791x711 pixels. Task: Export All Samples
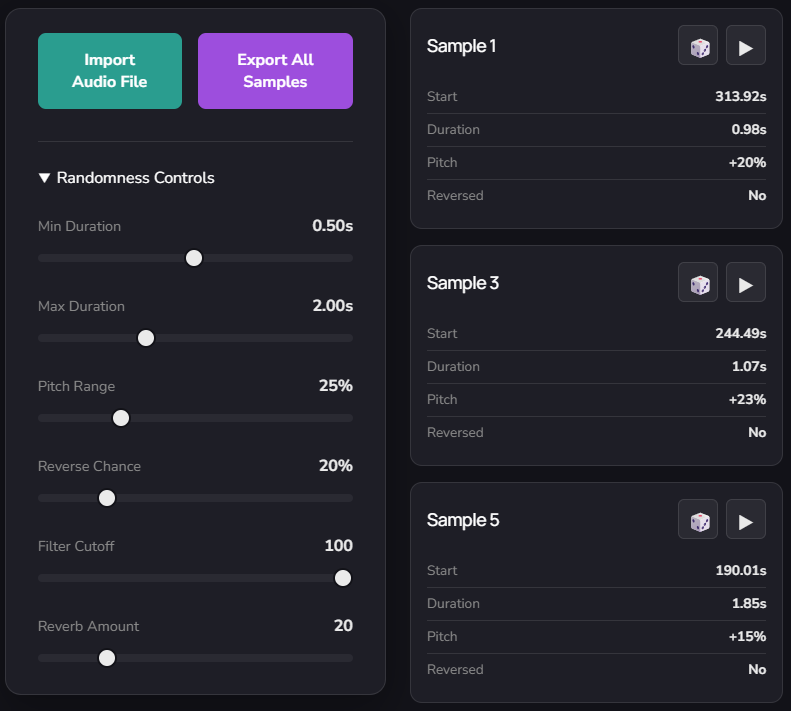pyautogui.click(x=275, y=71)
